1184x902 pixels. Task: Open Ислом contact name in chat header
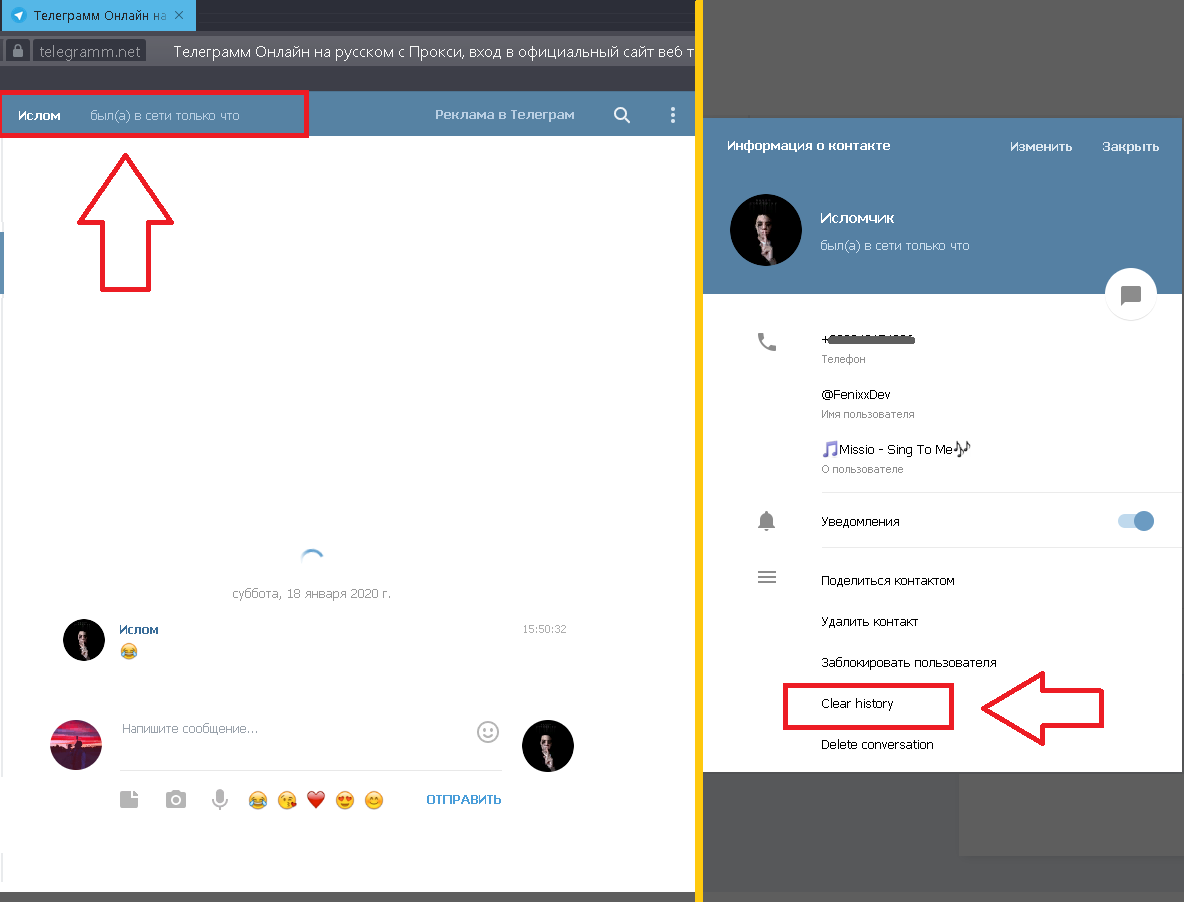pos(39,115)
